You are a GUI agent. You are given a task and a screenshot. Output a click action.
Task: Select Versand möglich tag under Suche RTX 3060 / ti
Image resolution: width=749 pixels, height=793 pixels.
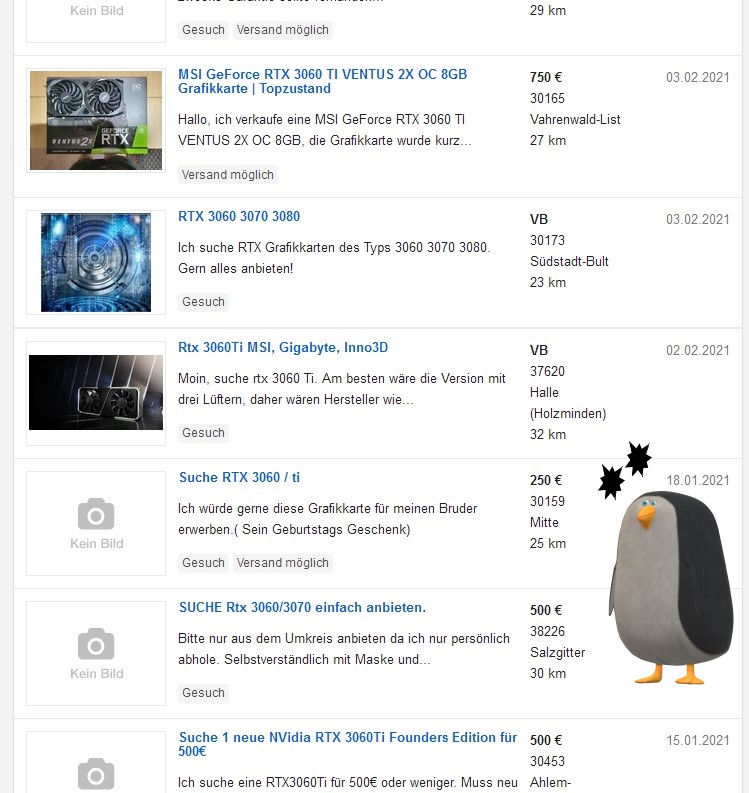click(x=283, y=563)
